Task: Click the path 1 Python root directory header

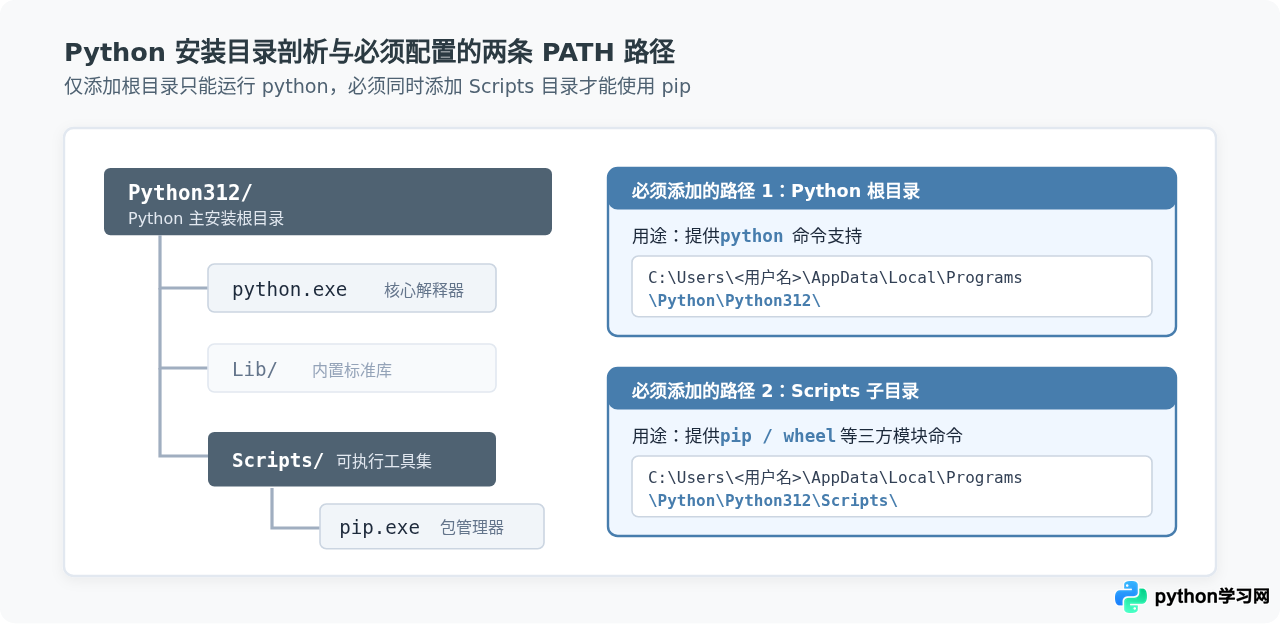Action: [892, 189]
